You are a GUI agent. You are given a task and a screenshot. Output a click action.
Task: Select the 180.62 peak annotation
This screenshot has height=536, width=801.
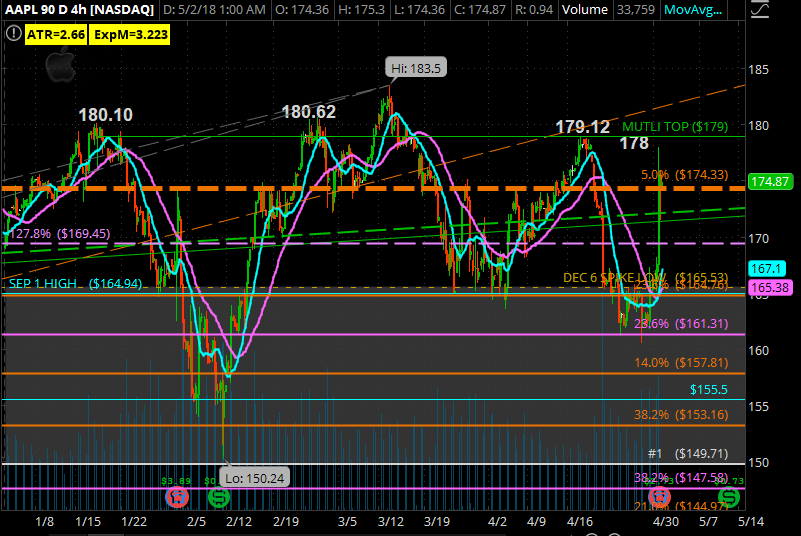[309, 112]
